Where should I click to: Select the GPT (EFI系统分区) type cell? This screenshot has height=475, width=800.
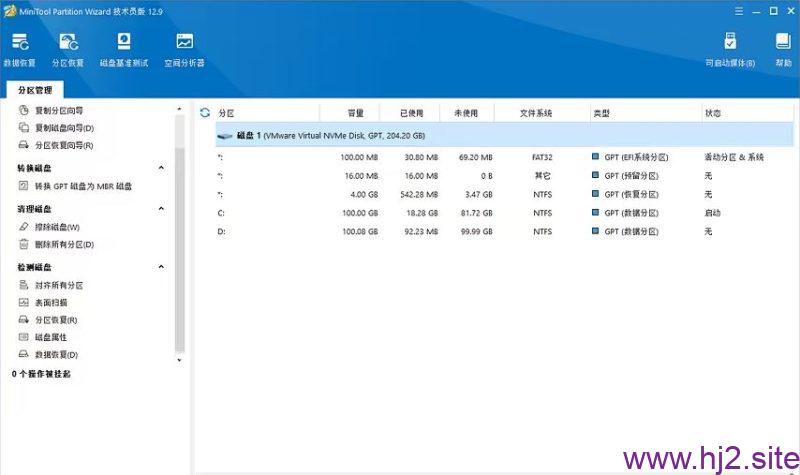point(636,157)
